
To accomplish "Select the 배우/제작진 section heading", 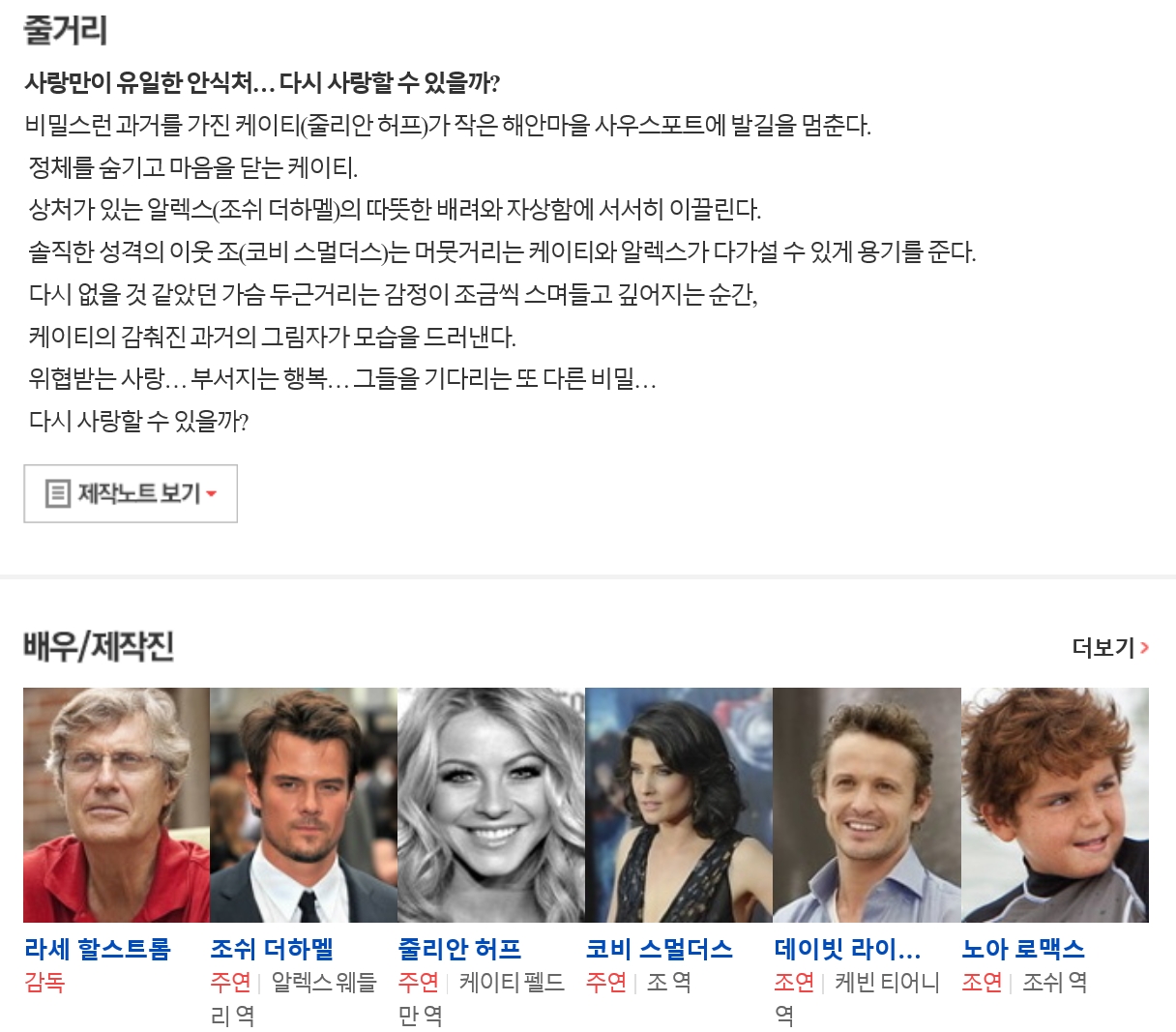I will point(99,646).
